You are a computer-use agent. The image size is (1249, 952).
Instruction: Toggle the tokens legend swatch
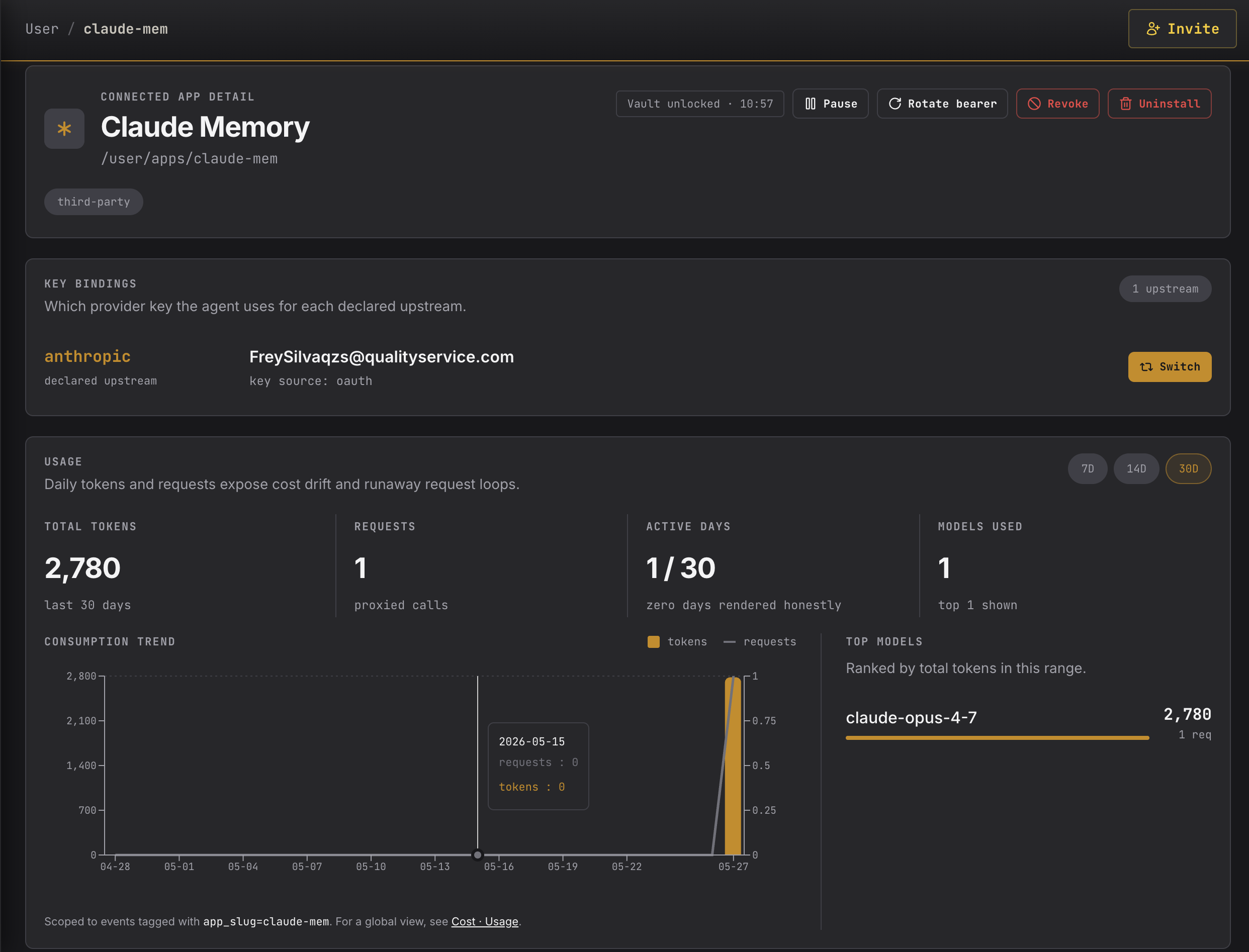pos(653,642)
